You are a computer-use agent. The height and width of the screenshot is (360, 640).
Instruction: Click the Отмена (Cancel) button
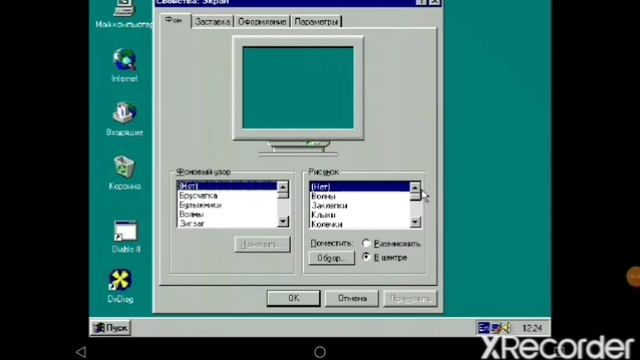pos(352,298)
